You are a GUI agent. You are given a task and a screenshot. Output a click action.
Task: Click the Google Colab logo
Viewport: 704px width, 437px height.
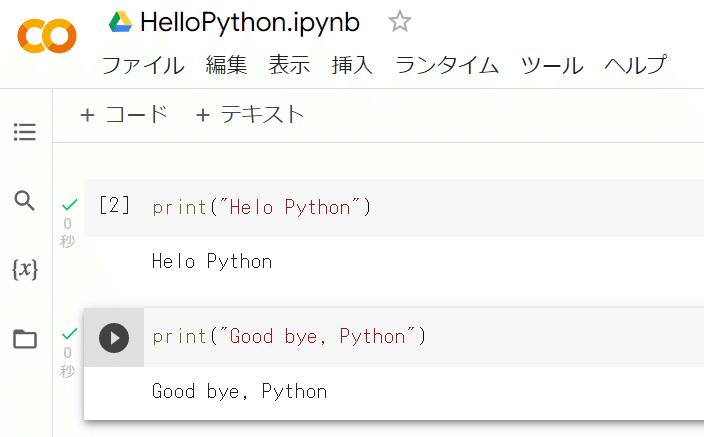tap(46, 36)
